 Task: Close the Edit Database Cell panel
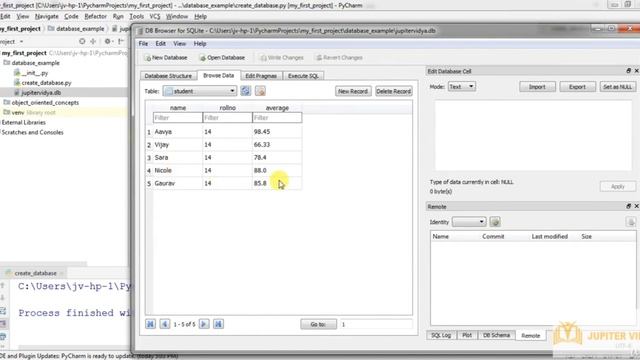click(636, 71)
